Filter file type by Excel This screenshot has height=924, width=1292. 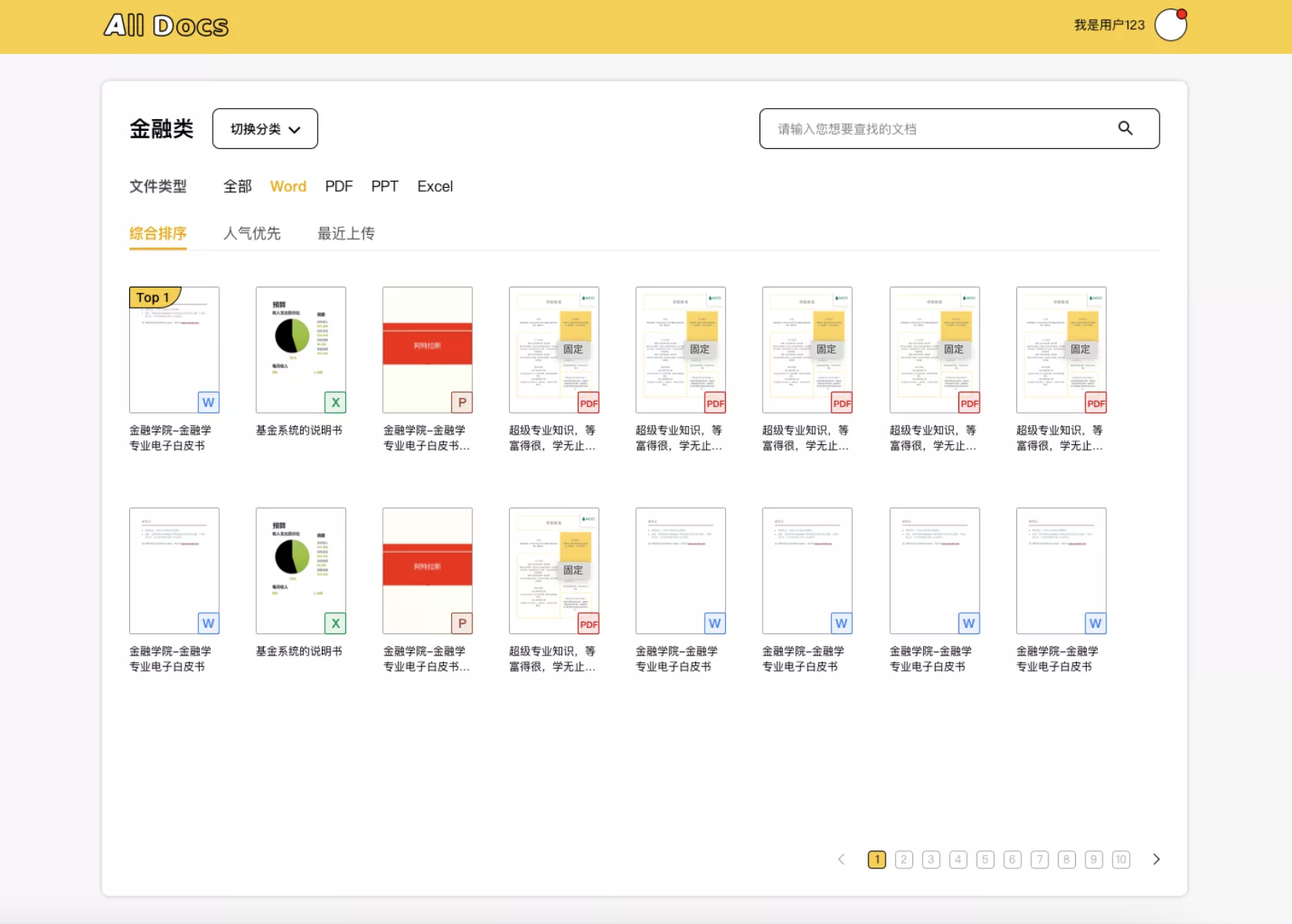click(x=435, y=186)
